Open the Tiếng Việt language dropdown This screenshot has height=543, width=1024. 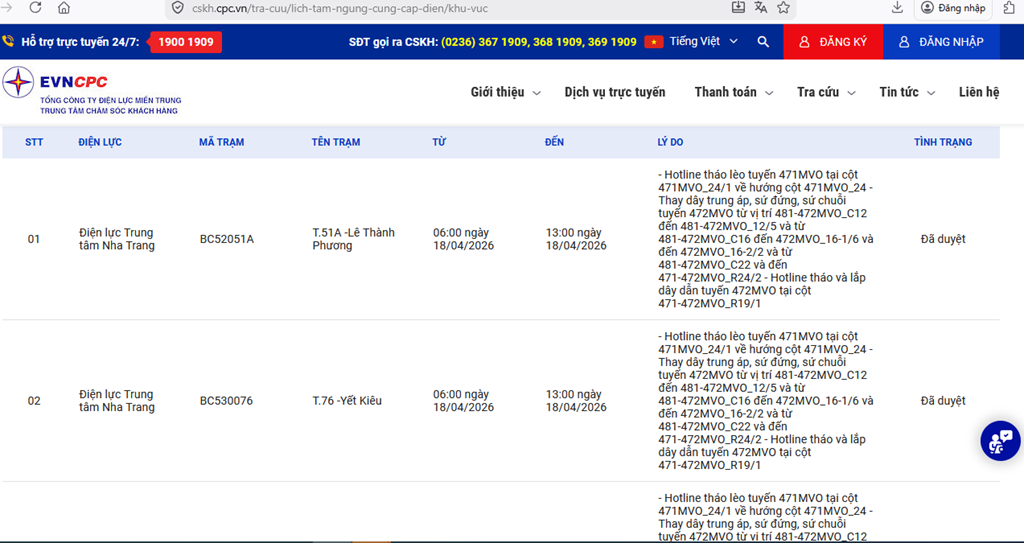pos(704,42)
